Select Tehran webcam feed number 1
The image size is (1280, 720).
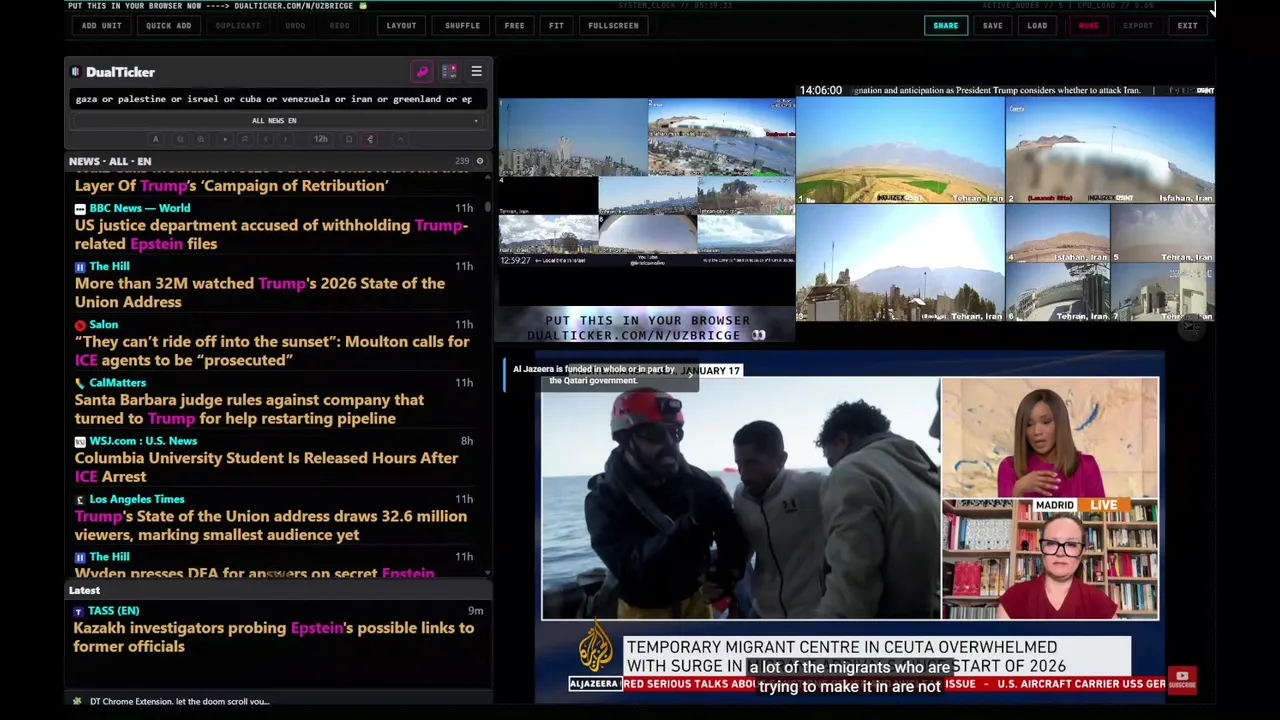[900, 150]
